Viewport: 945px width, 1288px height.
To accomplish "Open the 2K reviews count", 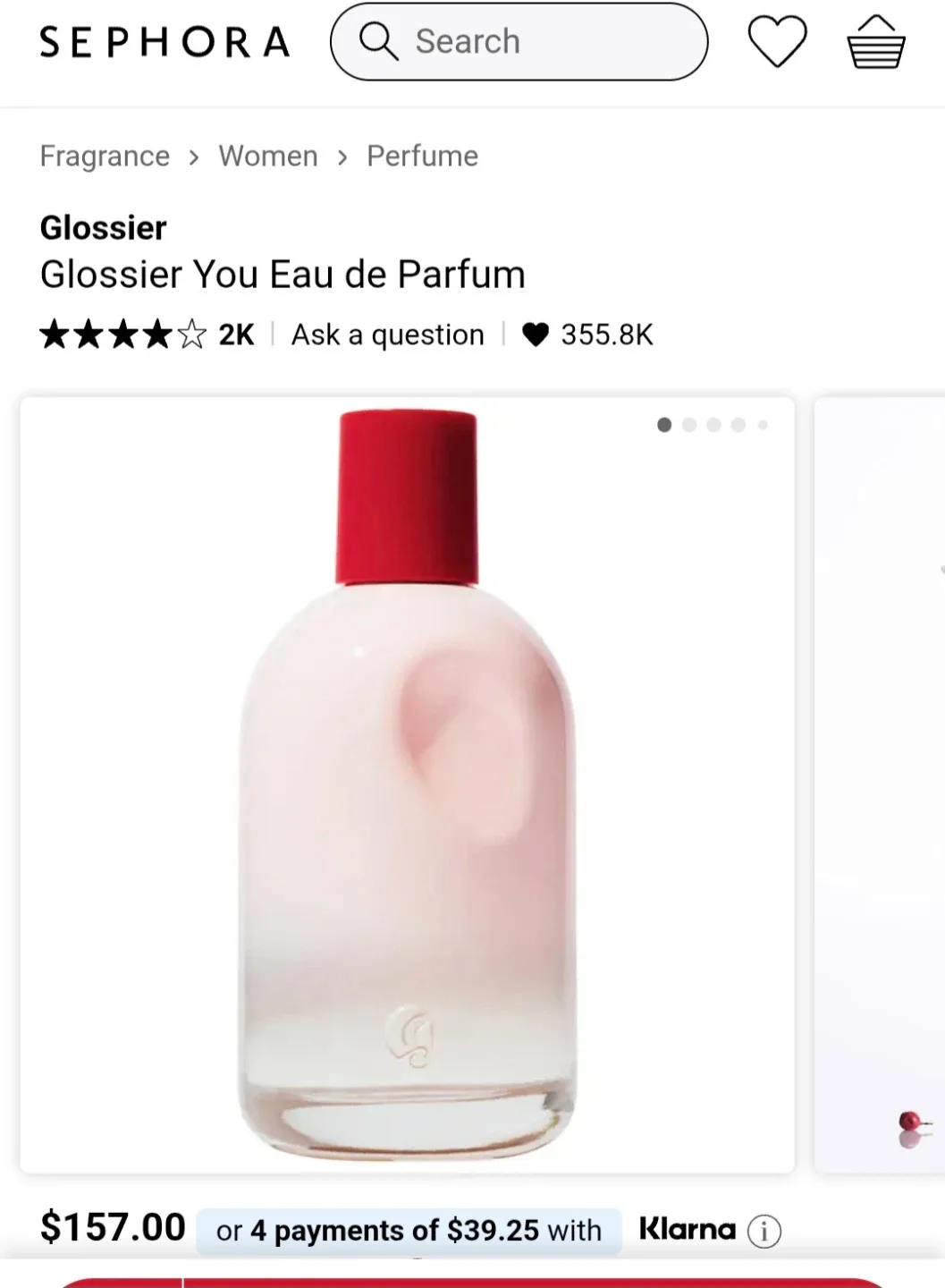I will (236, 335).
